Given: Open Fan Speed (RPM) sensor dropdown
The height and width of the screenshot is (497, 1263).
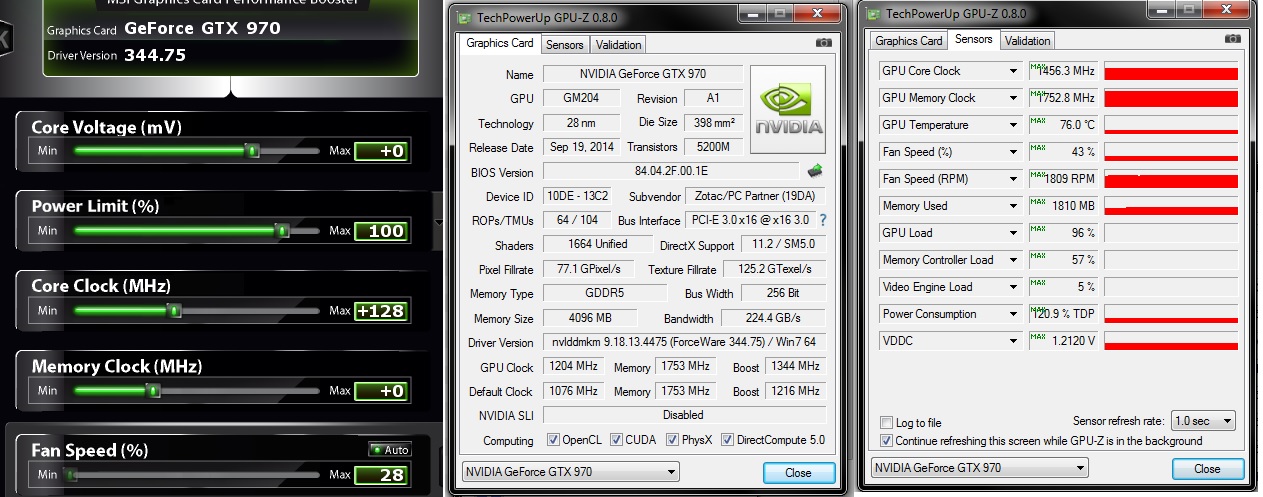Looking at the screenshot, I should (x=1013, y=179).
